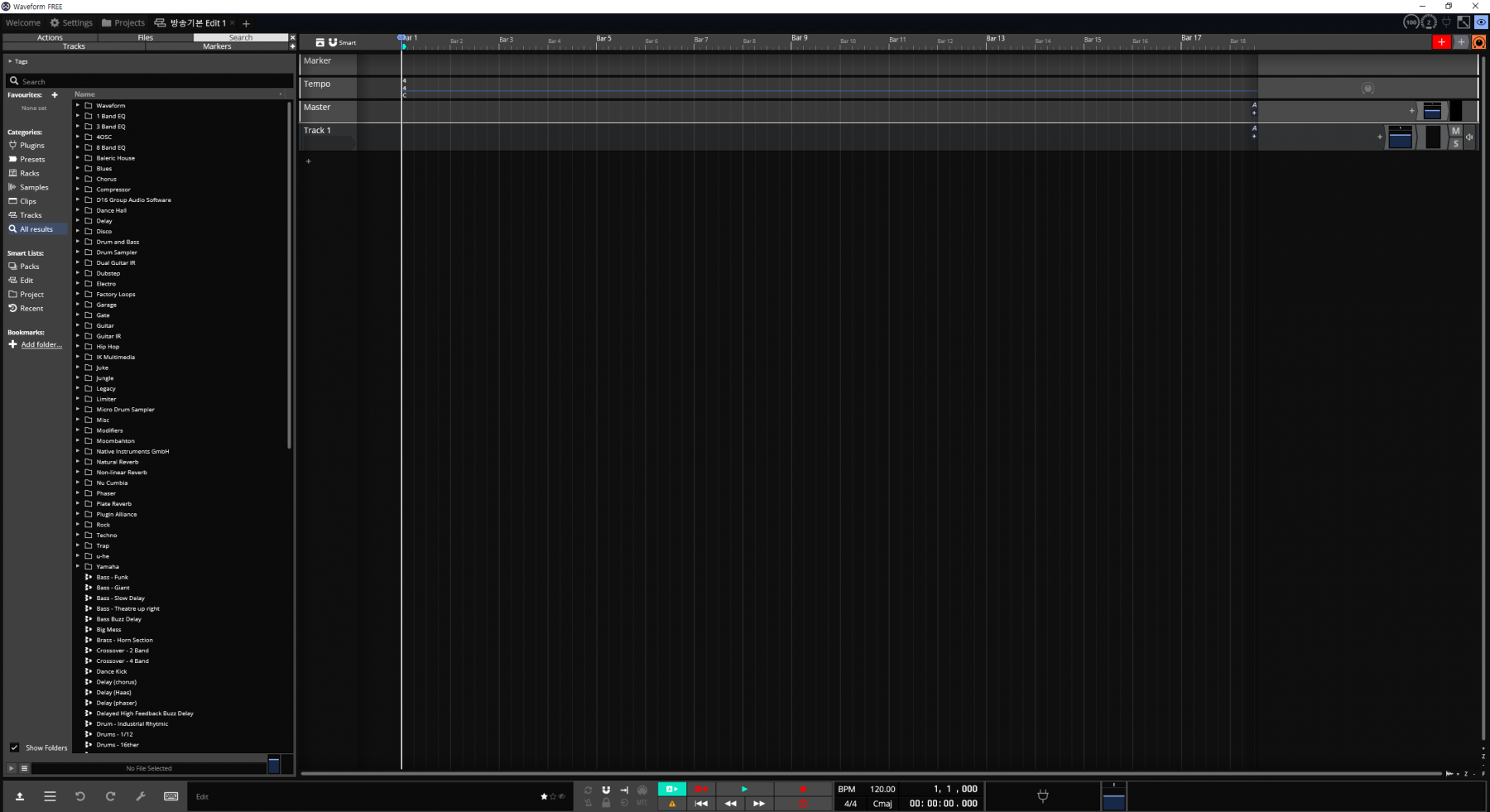Image resolution: width=1490 pixels, height=812 pixels.
Task: Toggle the Show Folders checkbox
Action: pos(14,747)
